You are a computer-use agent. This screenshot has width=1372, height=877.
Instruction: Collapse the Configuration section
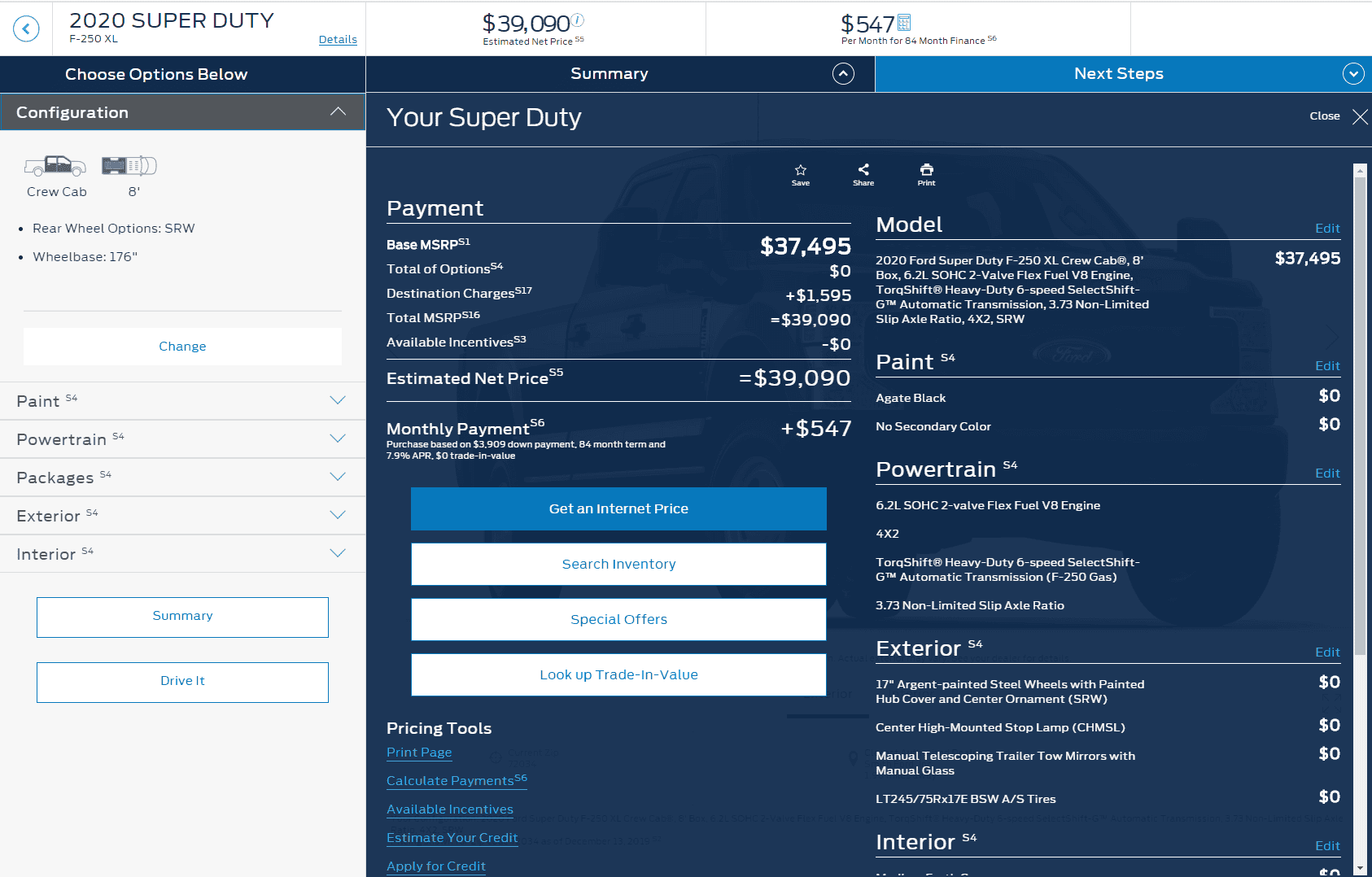tap(338, 111)
